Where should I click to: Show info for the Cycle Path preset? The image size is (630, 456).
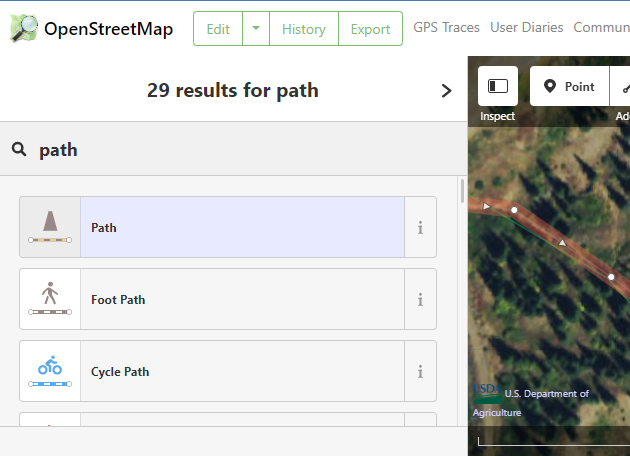tap(420, 371)
